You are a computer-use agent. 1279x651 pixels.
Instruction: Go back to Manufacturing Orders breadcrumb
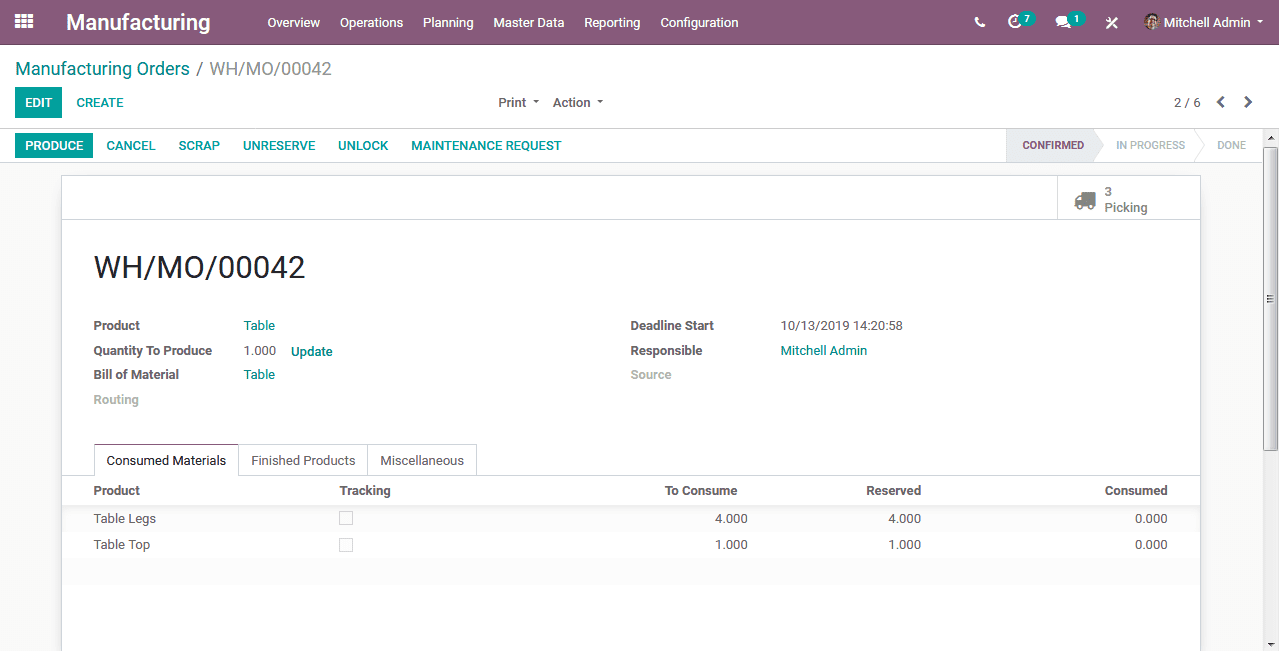pos(102,69)
